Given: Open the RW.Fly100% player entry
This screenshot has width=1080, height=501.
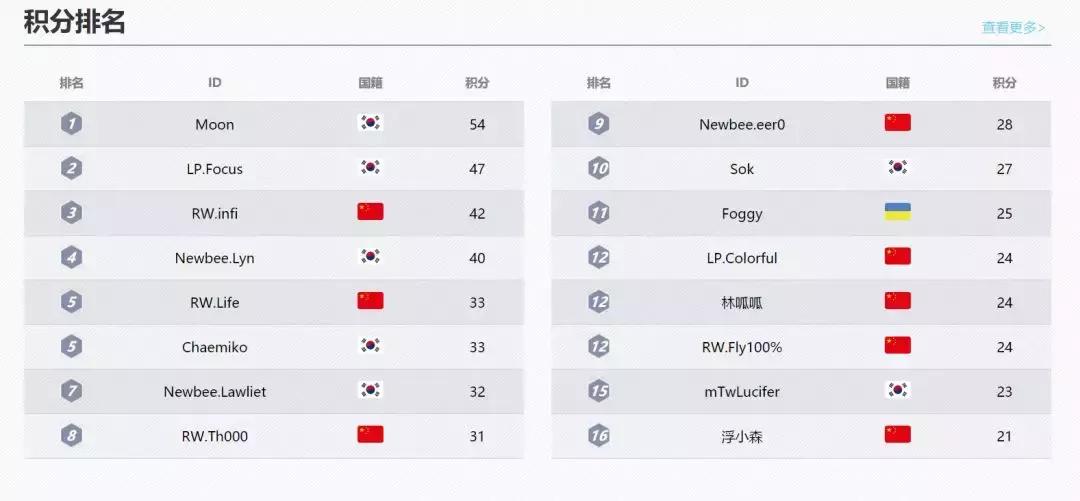Looking at the screenshot, I should (x=742, y=347).
